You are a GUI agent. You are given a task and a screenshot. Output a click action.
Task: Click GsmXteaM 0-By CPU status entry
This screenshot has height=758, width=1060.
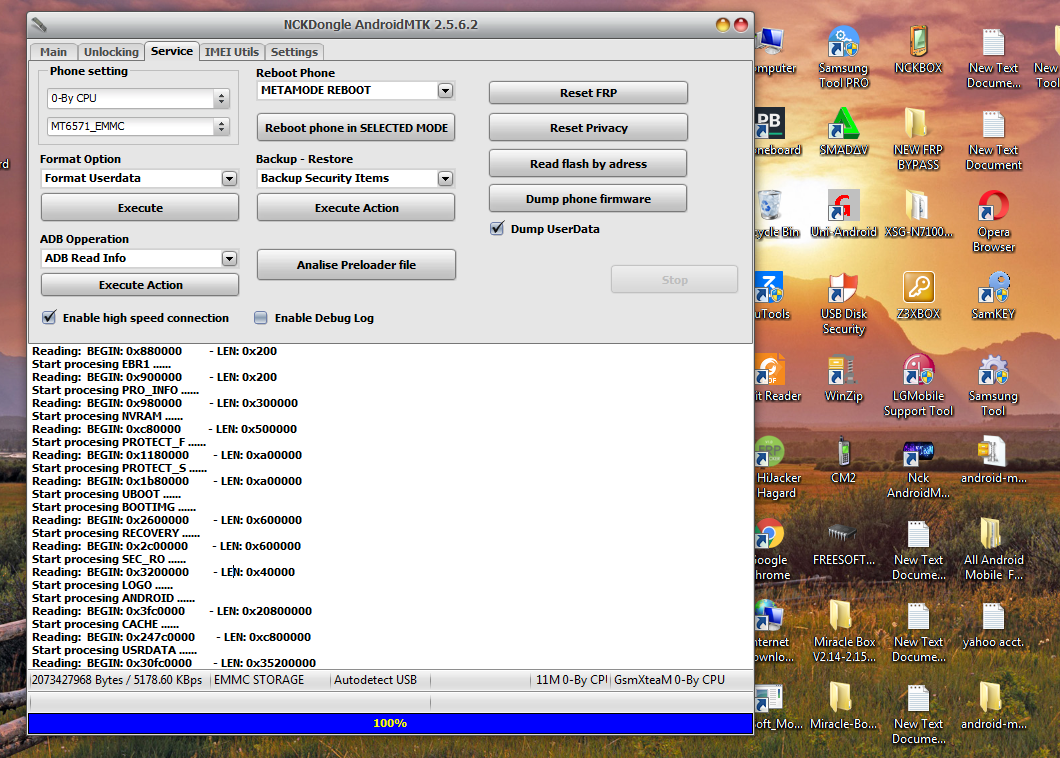pyautogui.click(x=669, y=680)
